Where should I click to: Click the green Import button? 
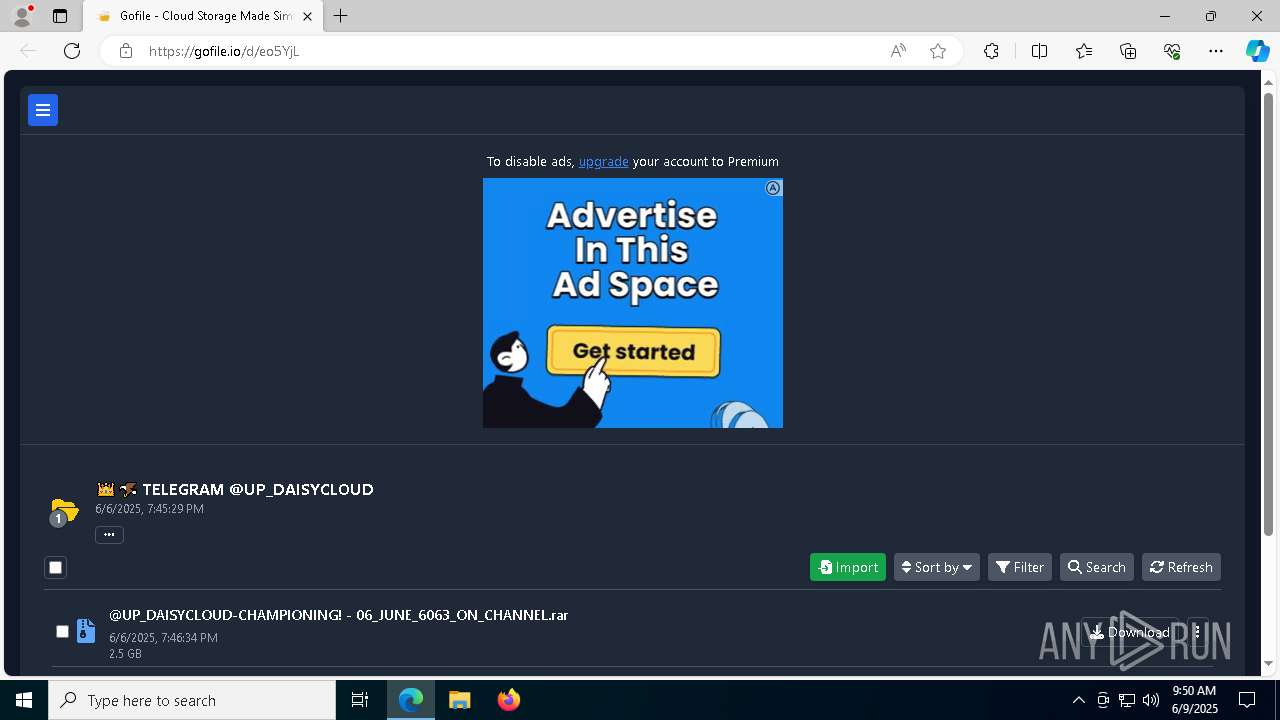848,567
